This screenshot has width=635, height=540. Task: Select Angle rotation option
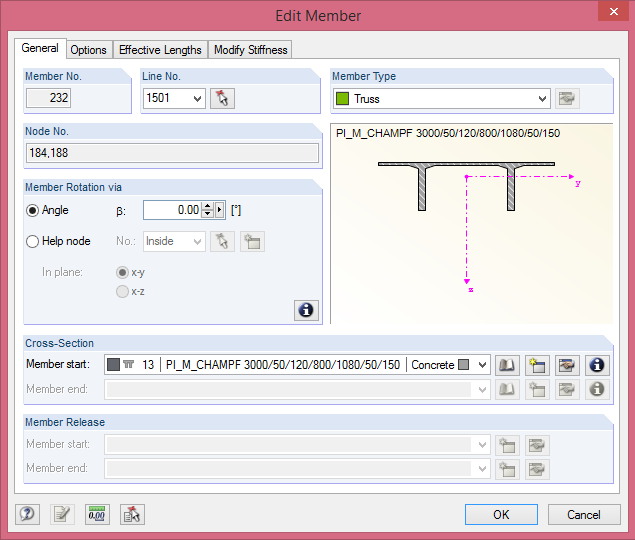click(x=32, y=211)
